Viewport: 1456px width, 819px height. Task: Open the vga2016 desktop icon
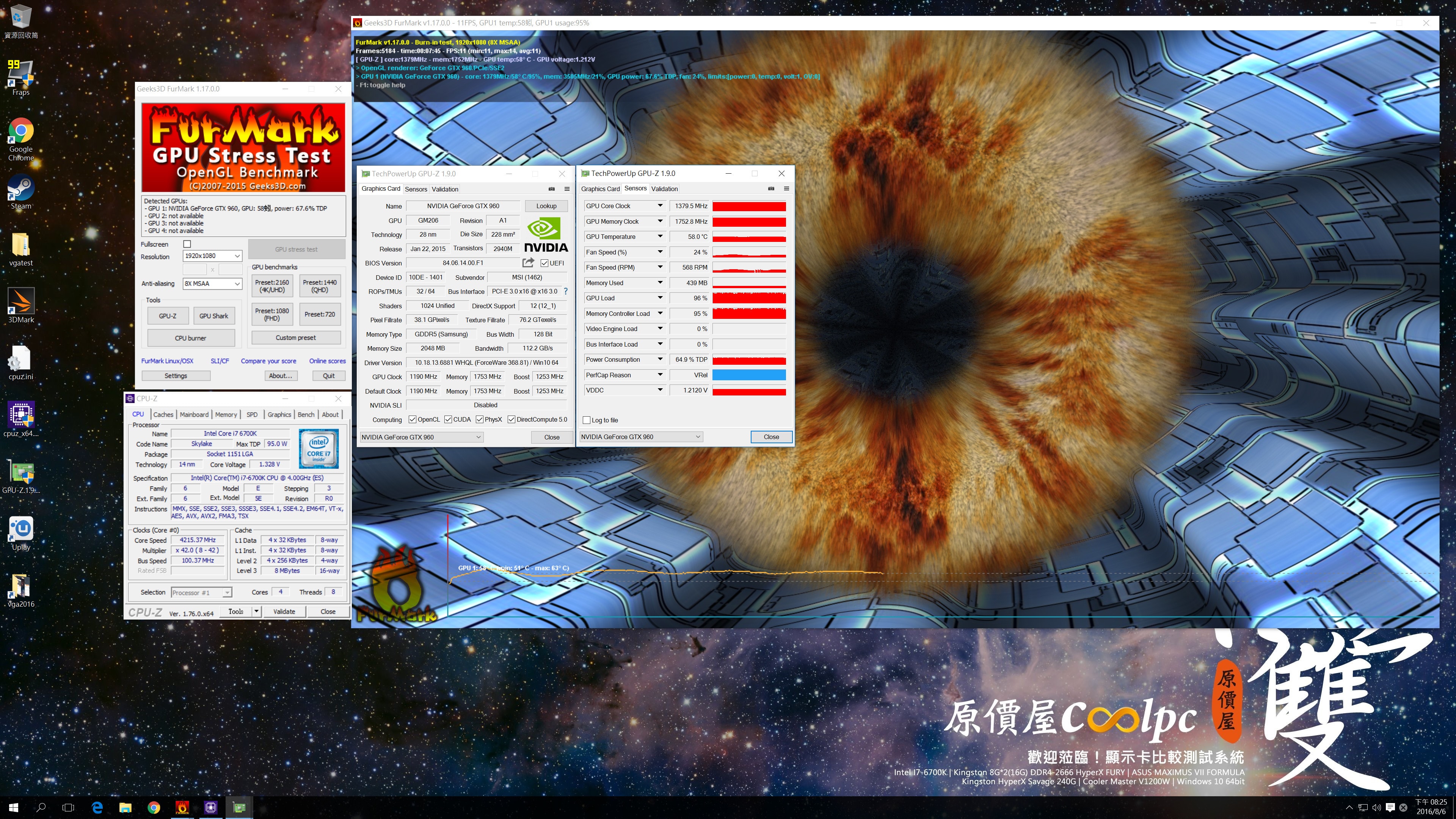[21, 590]
